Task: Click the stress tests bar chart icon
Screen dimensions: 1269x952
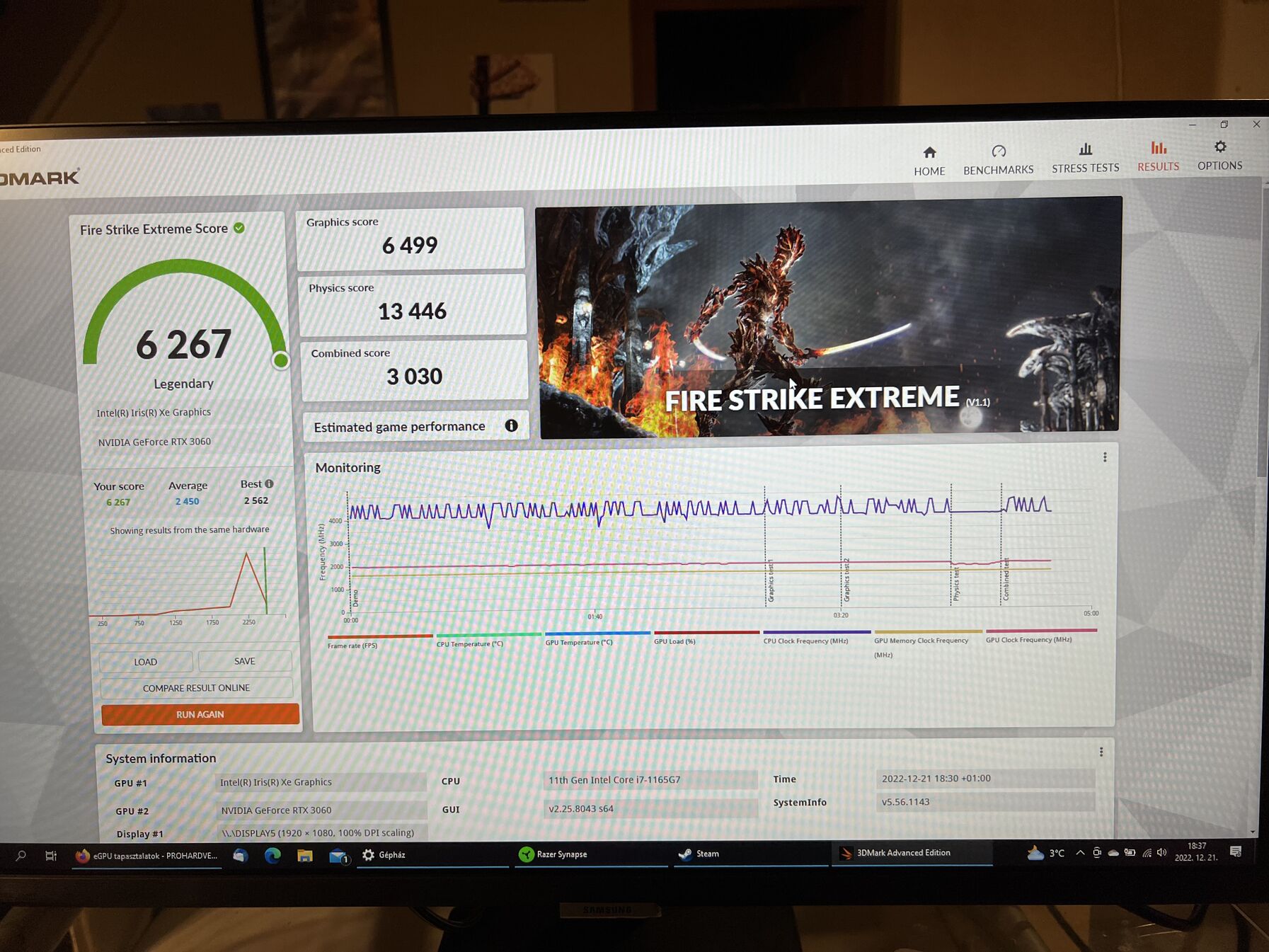Action: (x=1085, y=149)
